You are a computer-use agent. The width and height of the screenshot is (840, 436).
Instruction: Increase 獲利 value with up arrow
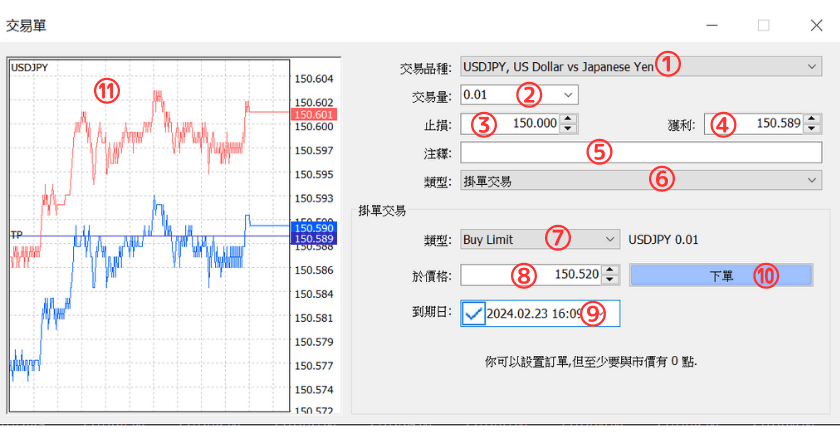click(x=811, y=119)
